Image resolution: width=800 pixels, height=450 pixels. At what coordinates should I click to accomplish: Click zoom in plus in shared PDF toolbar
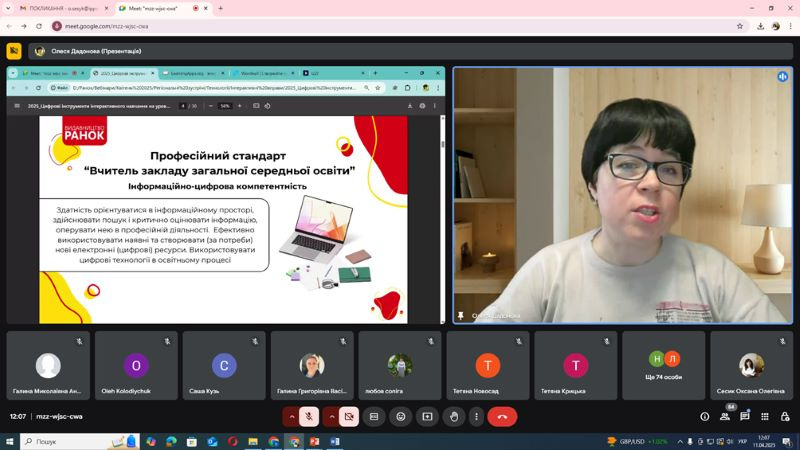pyautogui.click(x=240, y=106)
